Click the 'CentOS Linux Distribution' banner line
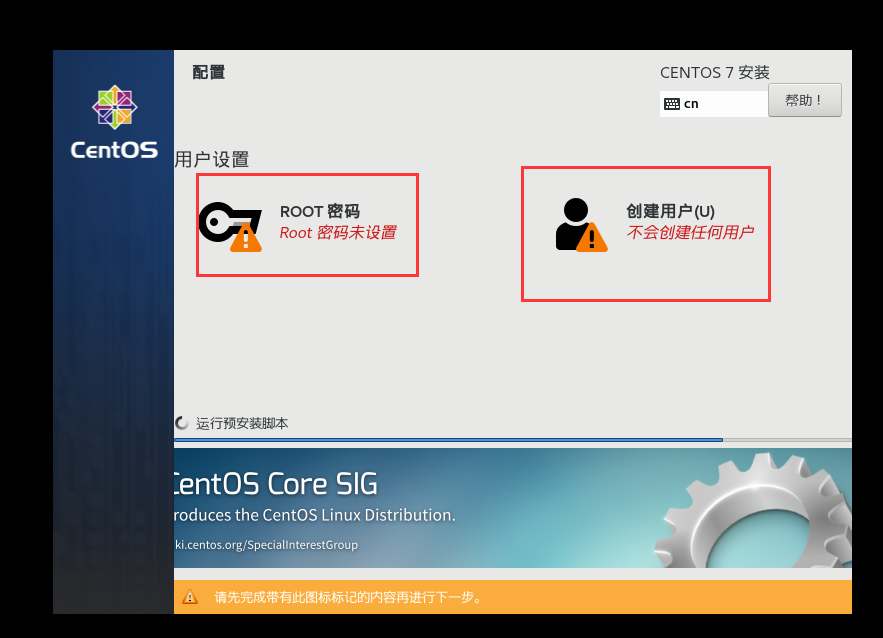 (315, 515)
